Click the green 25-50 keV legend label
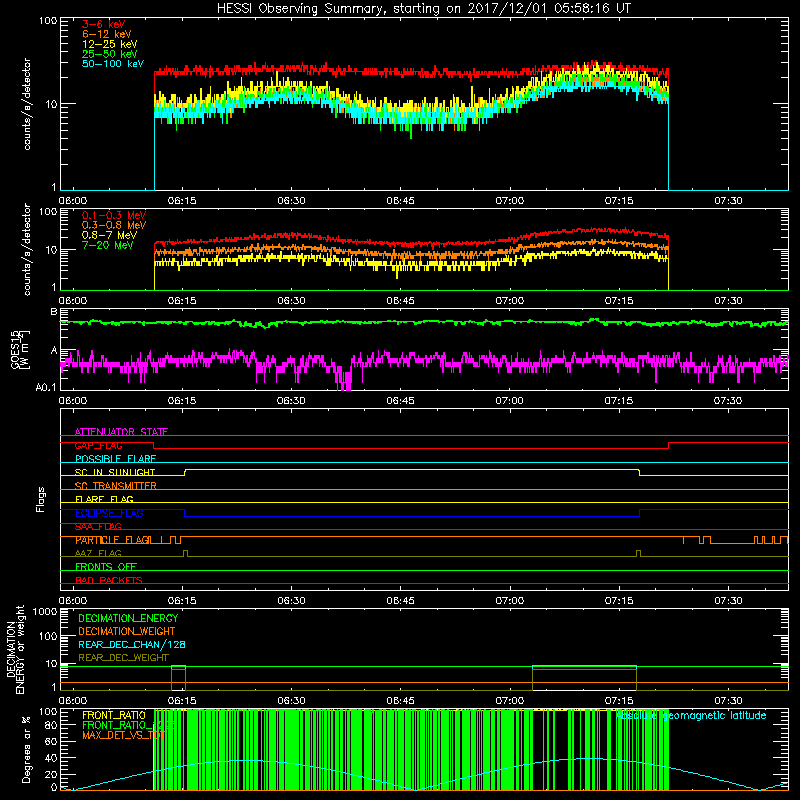Screen dimensions: 800x800 (x=110, y=54)
